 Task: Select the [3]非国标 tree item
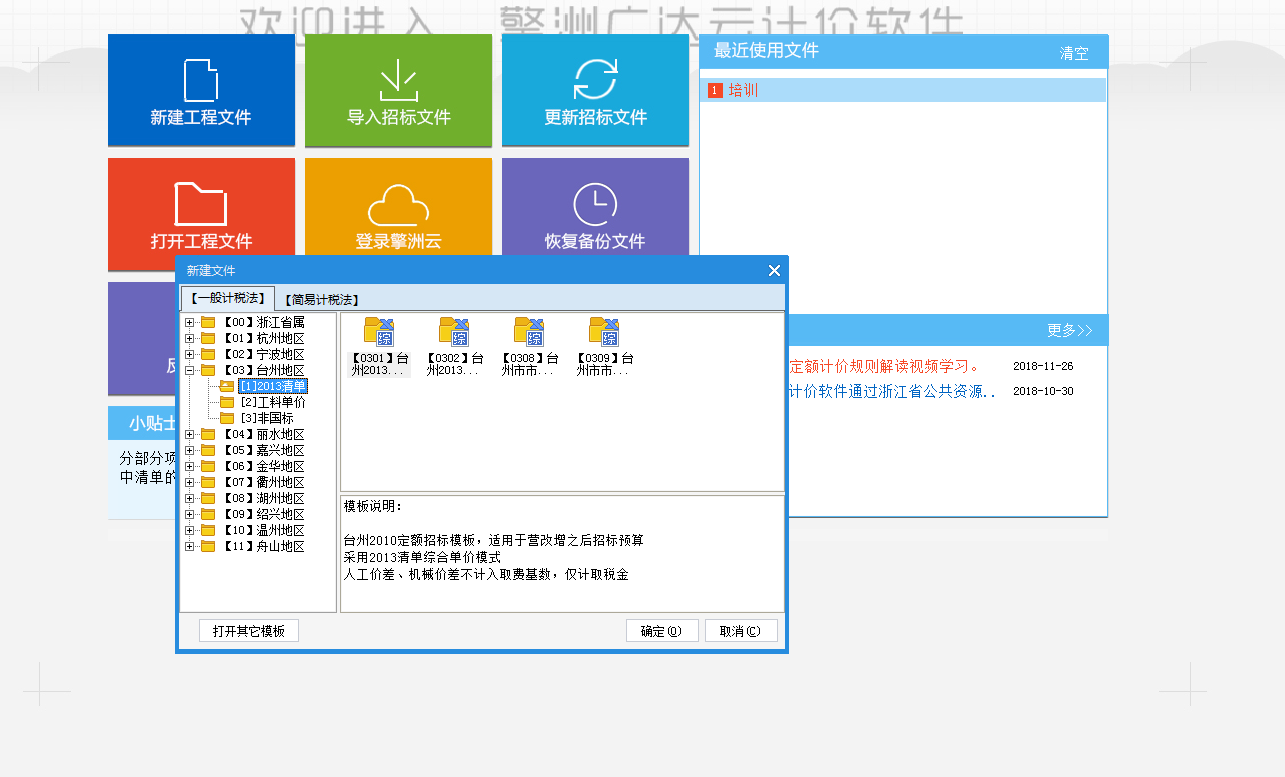tap(266, 418)
